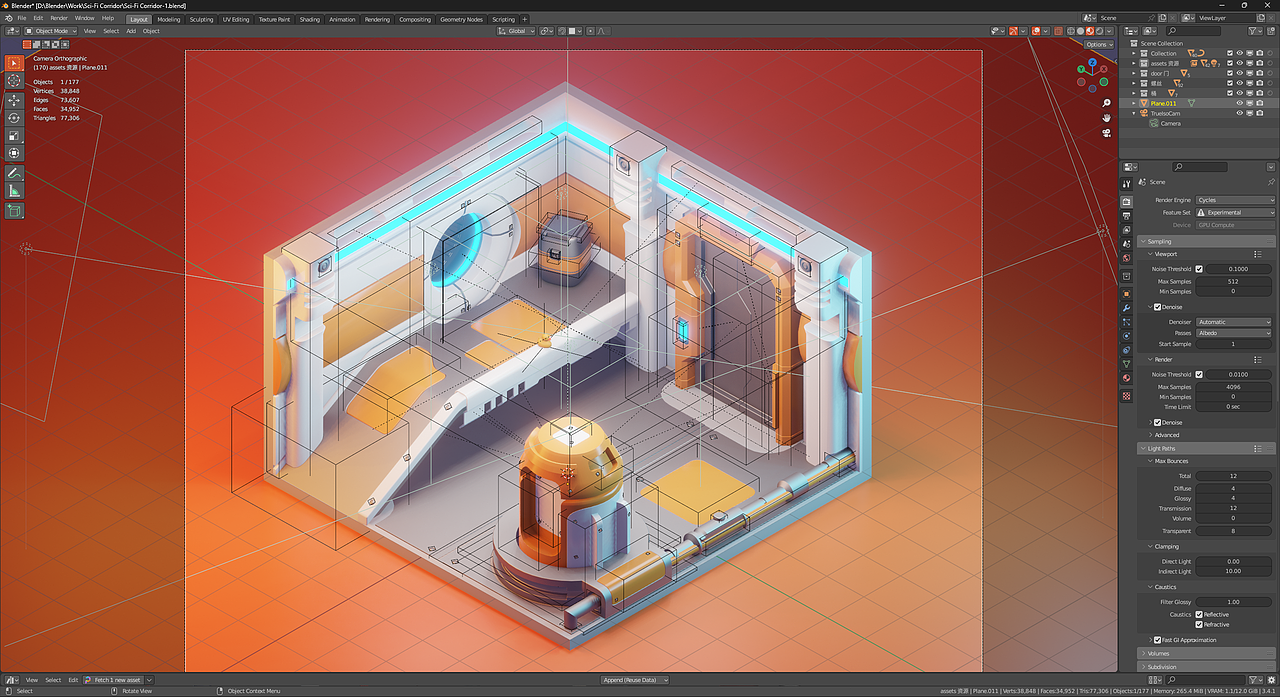Click the search field in the Outliner
The width and height of the screenshot is (1280, 697).
click(1193, 30)
